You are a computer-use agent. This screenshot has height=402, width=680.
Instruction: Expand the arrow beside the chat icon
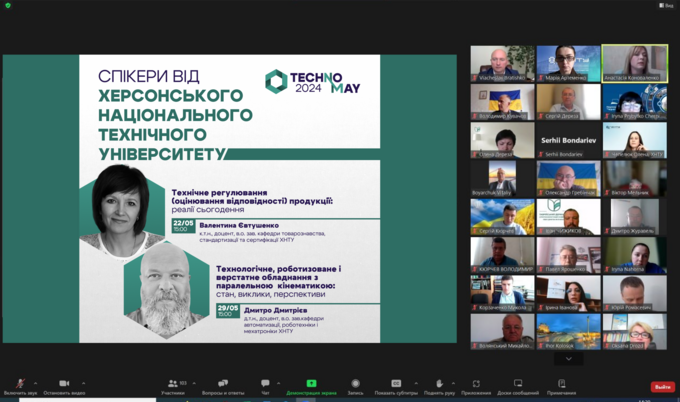coord(278,383)
